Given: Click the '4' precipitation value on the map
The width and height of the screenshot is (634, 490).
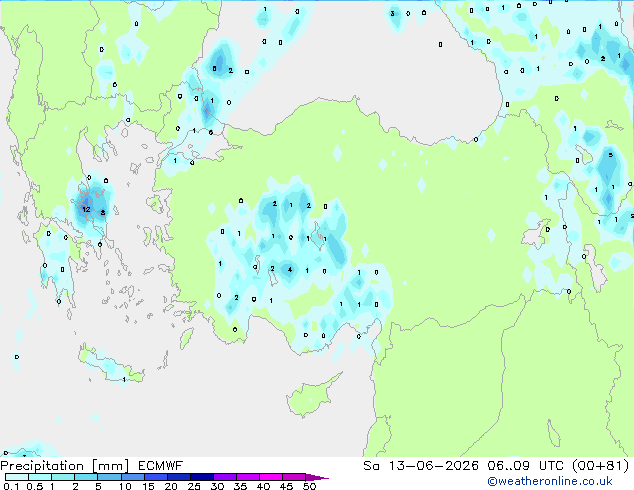Looking at the screenshot, I should coord(290,270).
